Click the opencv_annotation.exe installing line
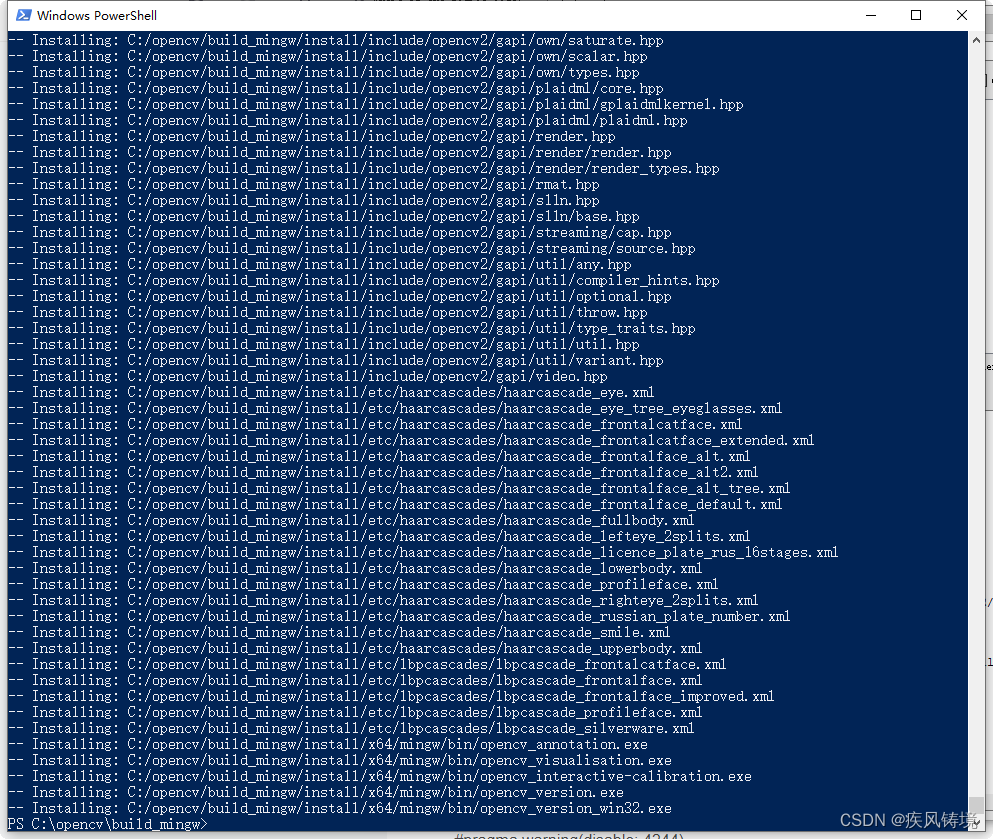The image size is (993, 839). (x=328, y=745)
